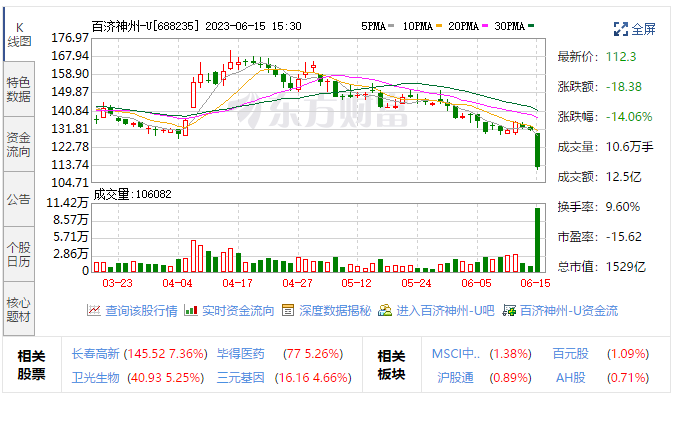Select the K线图 tab
Image resolution: width=675 pixels, height=421 pixels.
pos(19,34)
